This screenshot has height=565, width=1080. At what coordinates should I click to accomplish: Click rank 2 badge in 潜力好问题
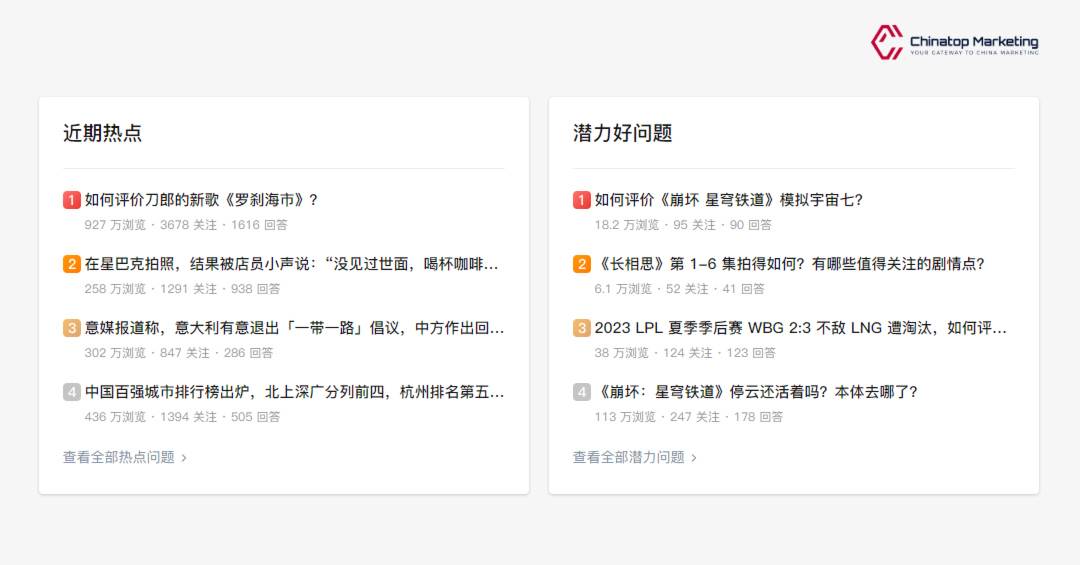pyautogui.click(x=582, y=264)
